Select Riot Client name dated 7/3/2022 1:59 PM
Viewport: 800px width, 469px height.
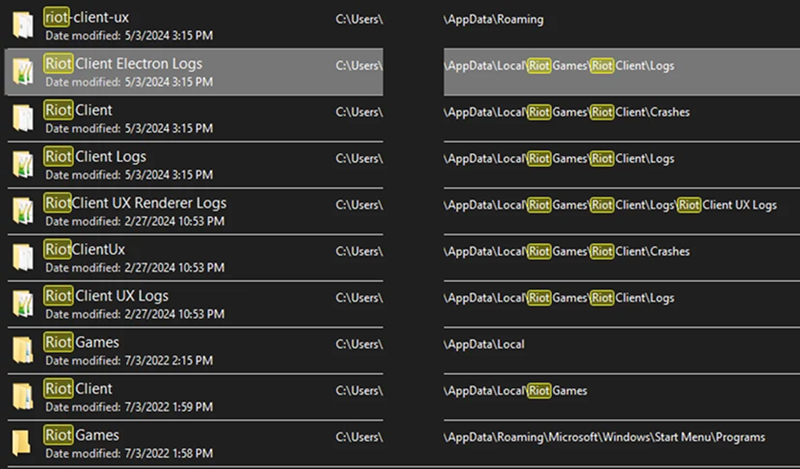tap(78, 389)
